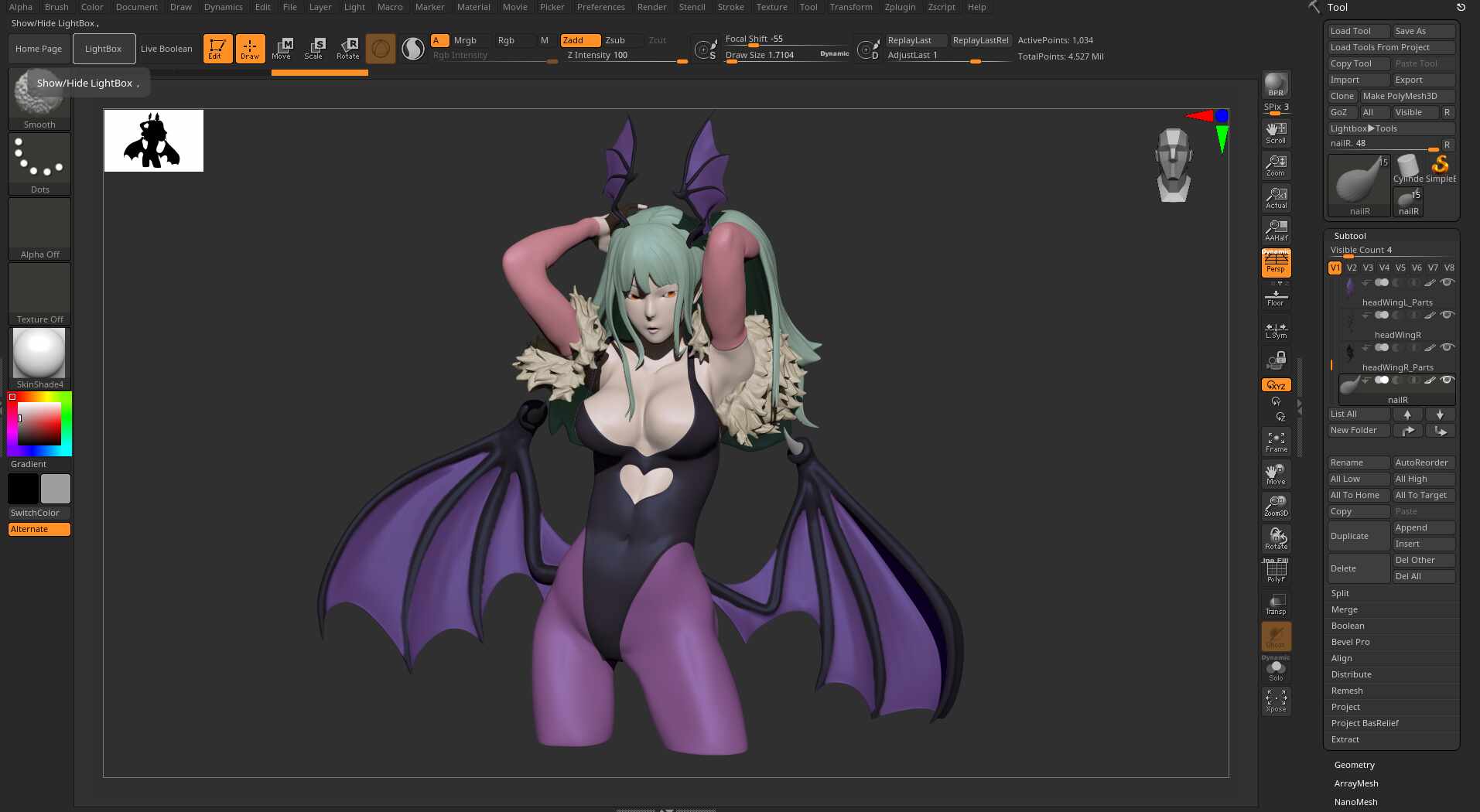
Task: Open the SkinShade4 material selector
Action: point(39,359)
